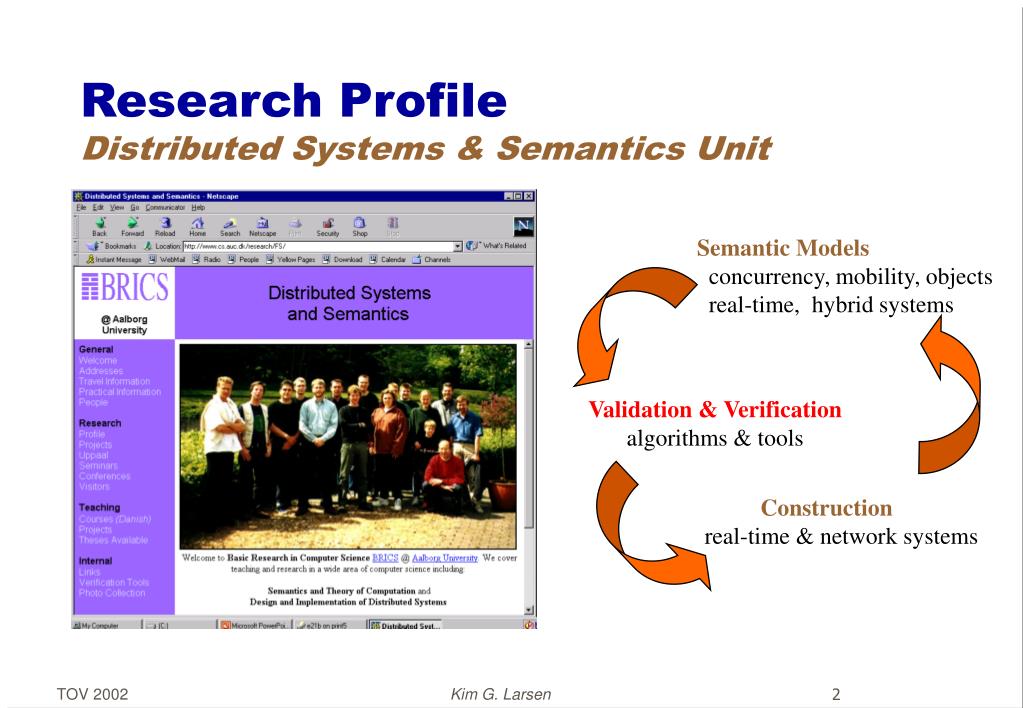Open the Go menu
The width and height of the screenshot is (1023, 708).
[134, 208]
